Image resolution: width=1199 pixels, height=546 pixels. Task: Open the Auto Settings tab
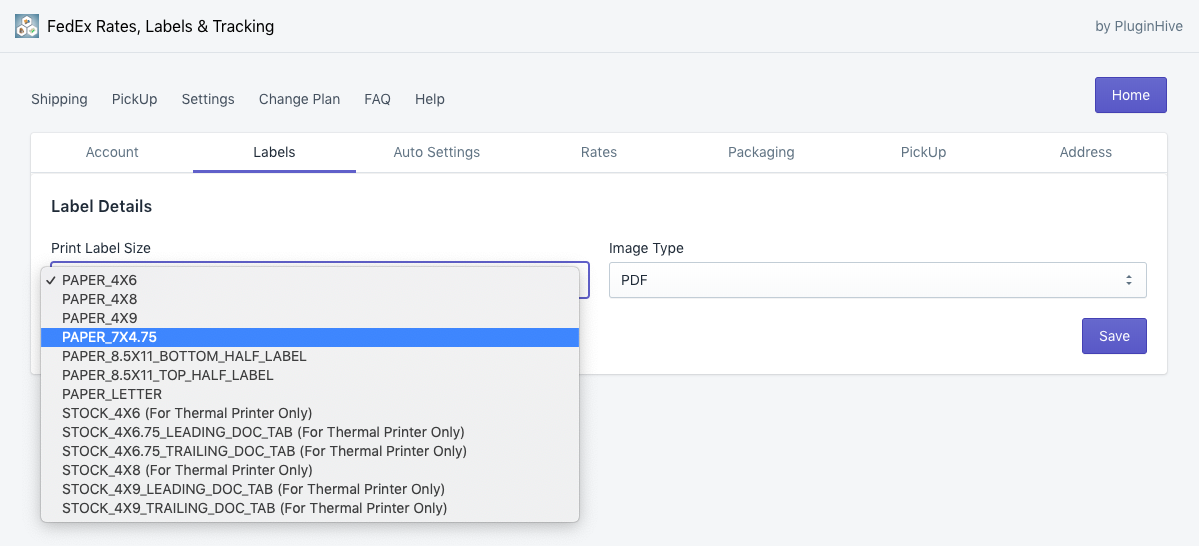point(437,152)
